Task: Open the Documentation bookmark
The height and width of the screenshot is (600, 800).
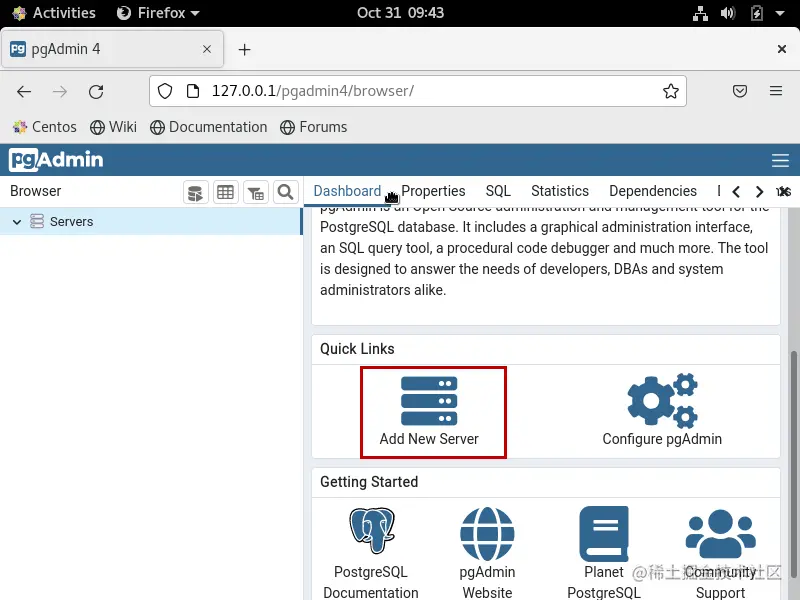Action: coord(209,127)
